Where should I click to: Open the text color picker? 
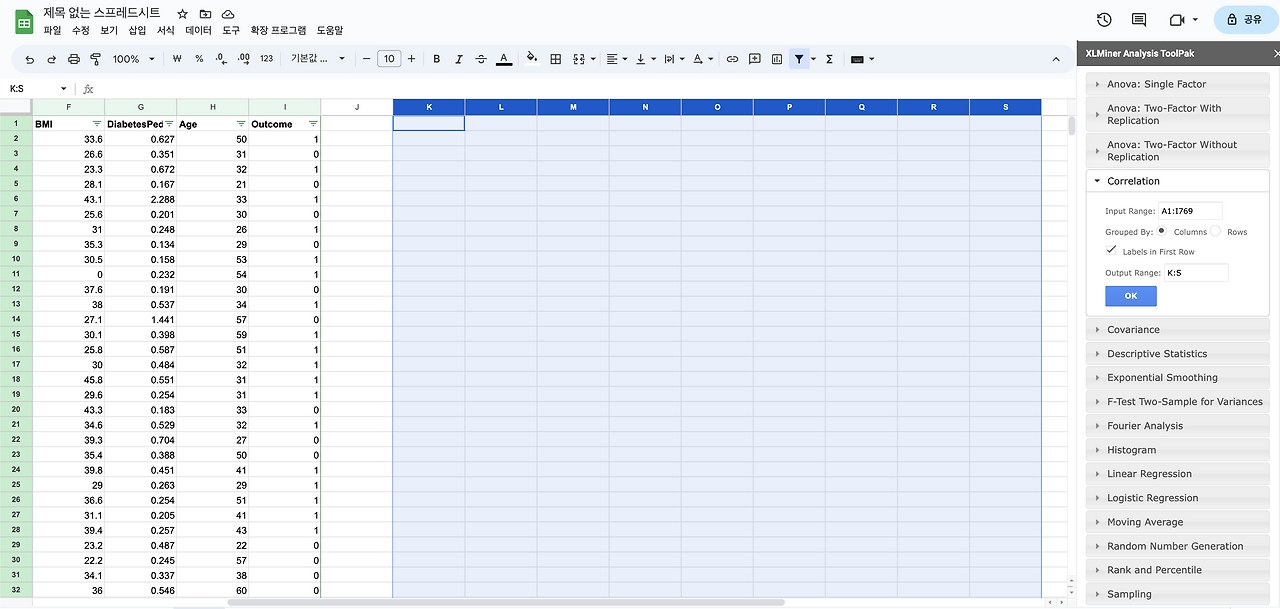504,59
